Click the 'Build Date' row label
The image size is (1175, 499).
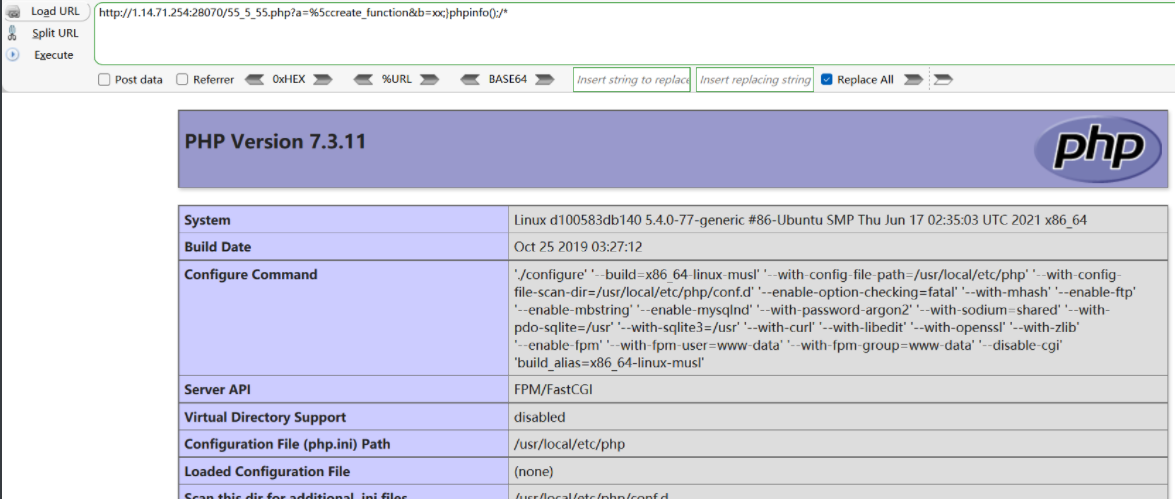click(x=218, y=247)
